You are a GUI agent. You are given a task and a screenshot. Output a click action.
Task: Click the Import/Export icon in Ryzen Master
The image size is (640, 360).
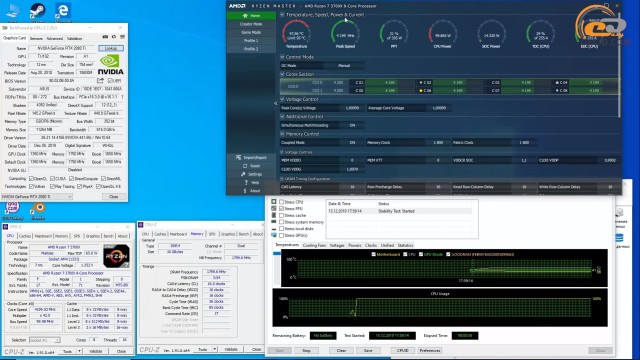pos(238,158)
